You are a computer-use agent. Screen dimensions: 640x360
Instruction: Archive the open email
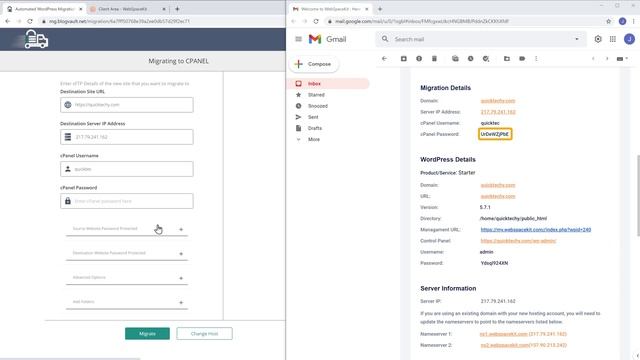[404, 59]
